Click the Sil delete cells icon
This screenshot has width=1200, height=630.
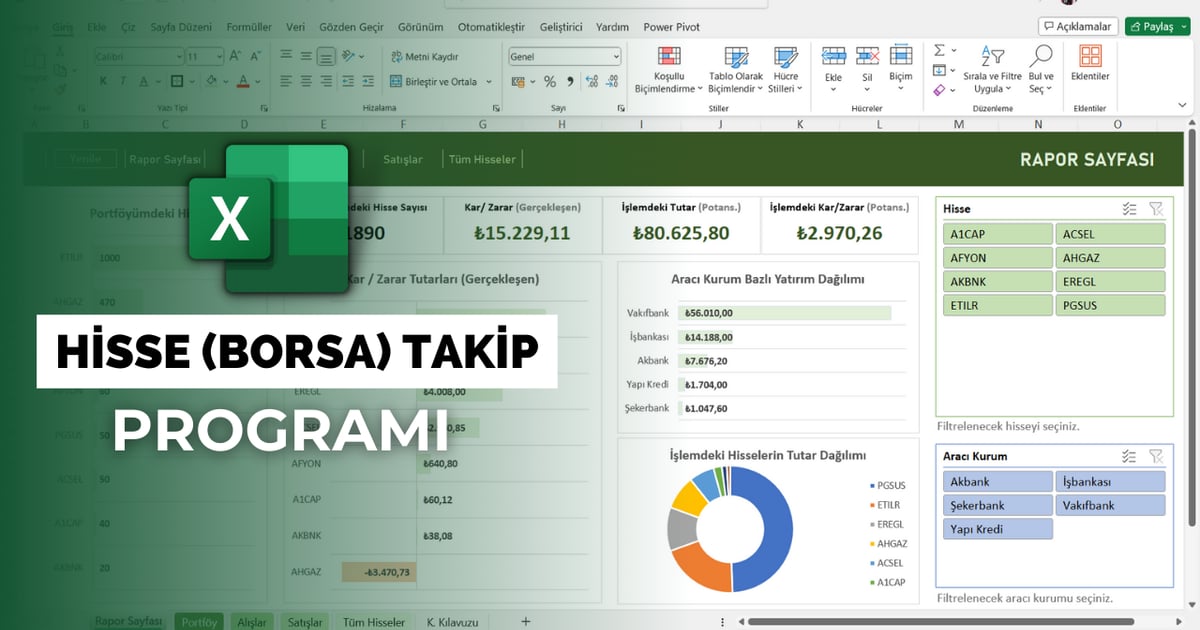pos(867,56)
